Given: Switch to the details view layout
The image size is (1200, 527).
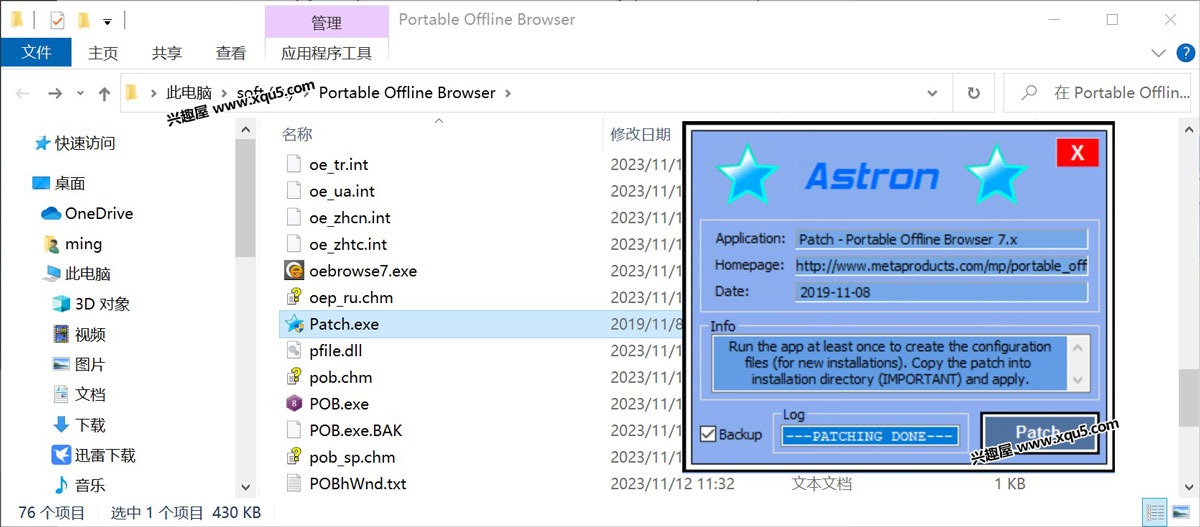Looking at the screenshot, I should click(x=1154, y=512).
